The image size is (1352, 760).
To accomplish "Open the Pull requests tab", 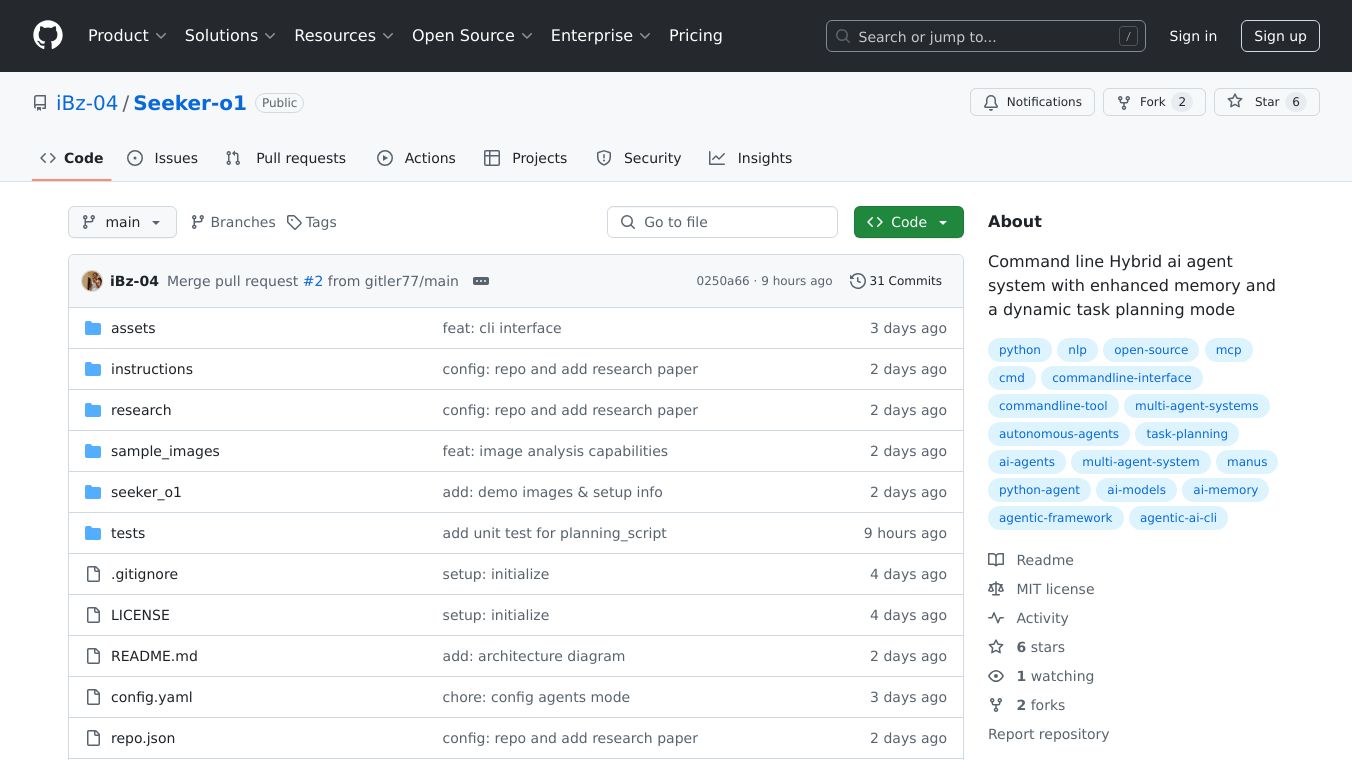I will 286,158.
